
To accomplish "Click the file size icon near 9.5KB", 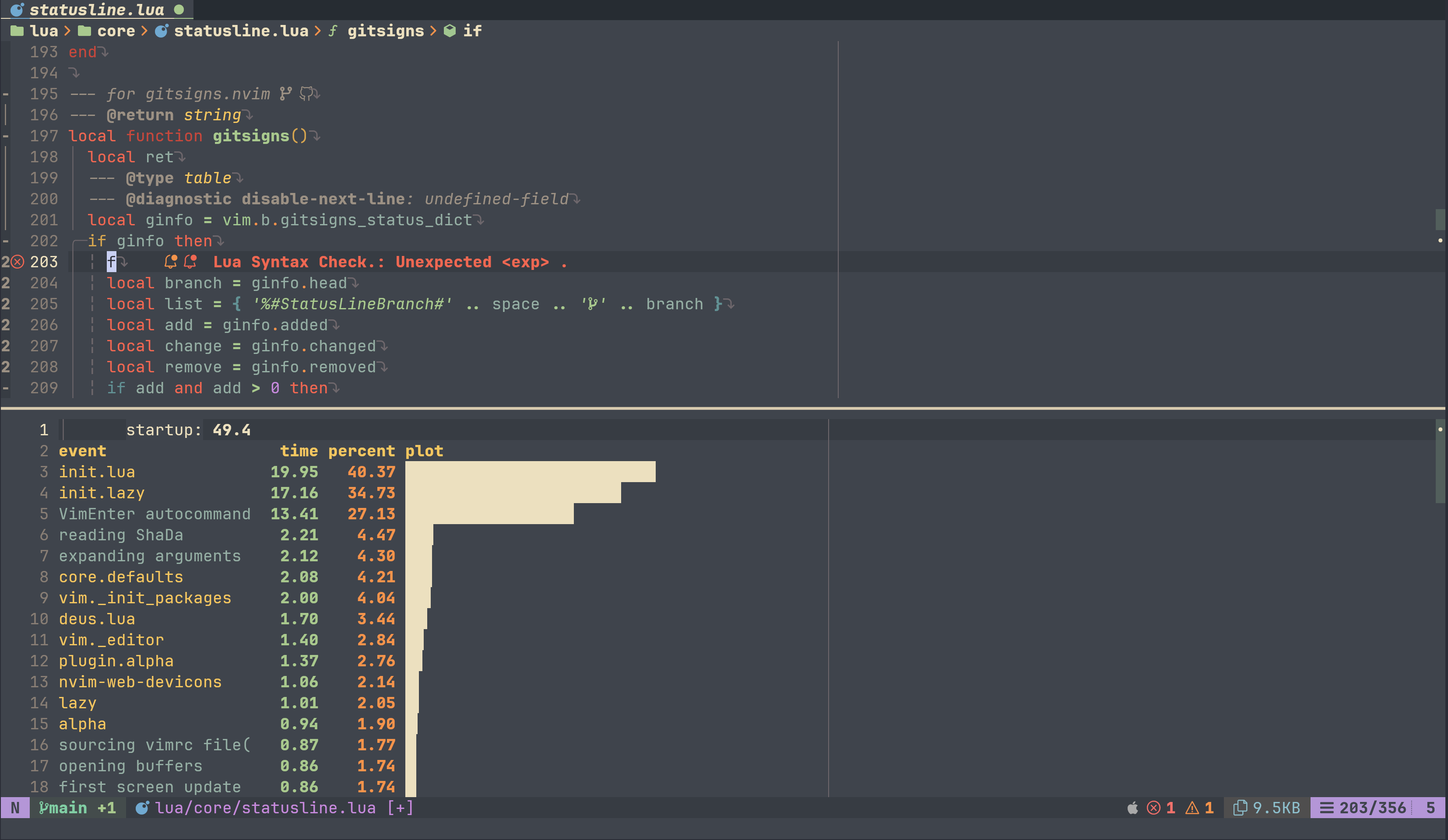I will pos(1240,808).
